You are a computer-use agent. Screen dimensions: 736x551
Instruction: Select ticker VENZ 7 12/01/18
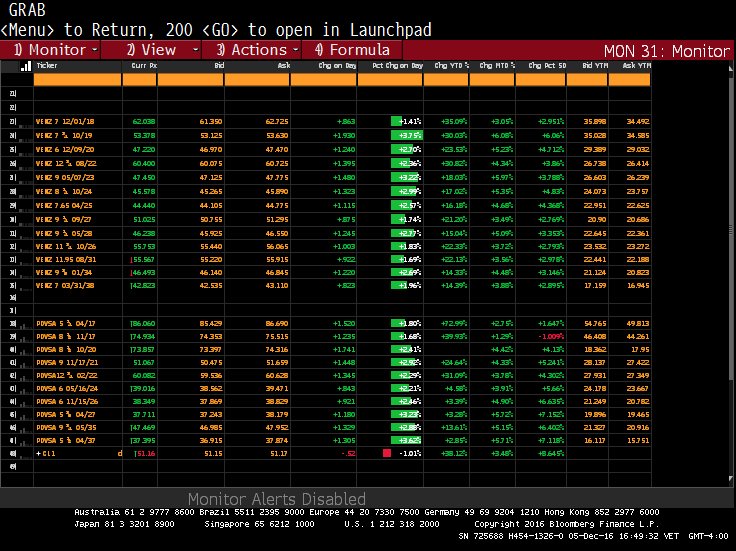tap(65, 122)
